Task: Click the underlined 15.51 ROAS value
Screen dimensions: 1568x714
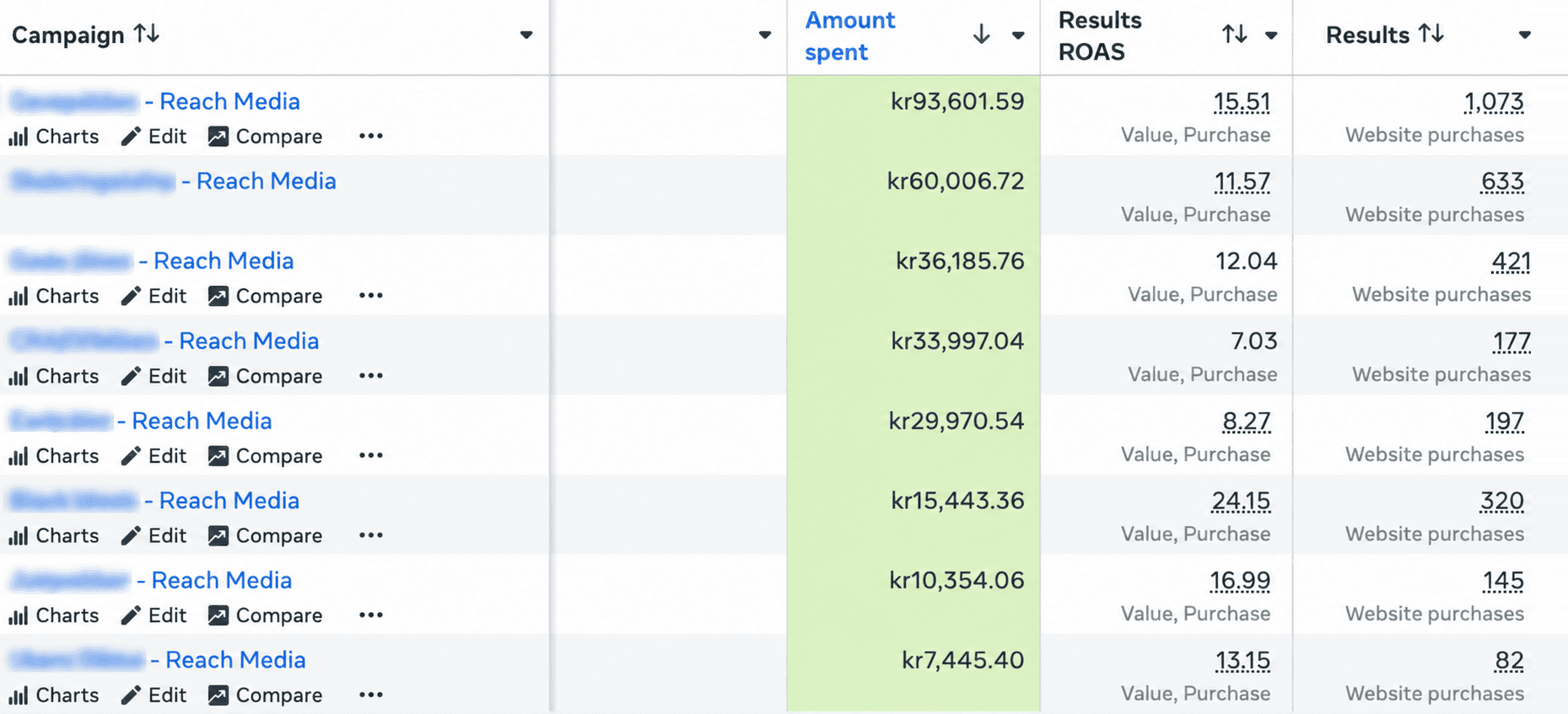Action: [1242, 102]
